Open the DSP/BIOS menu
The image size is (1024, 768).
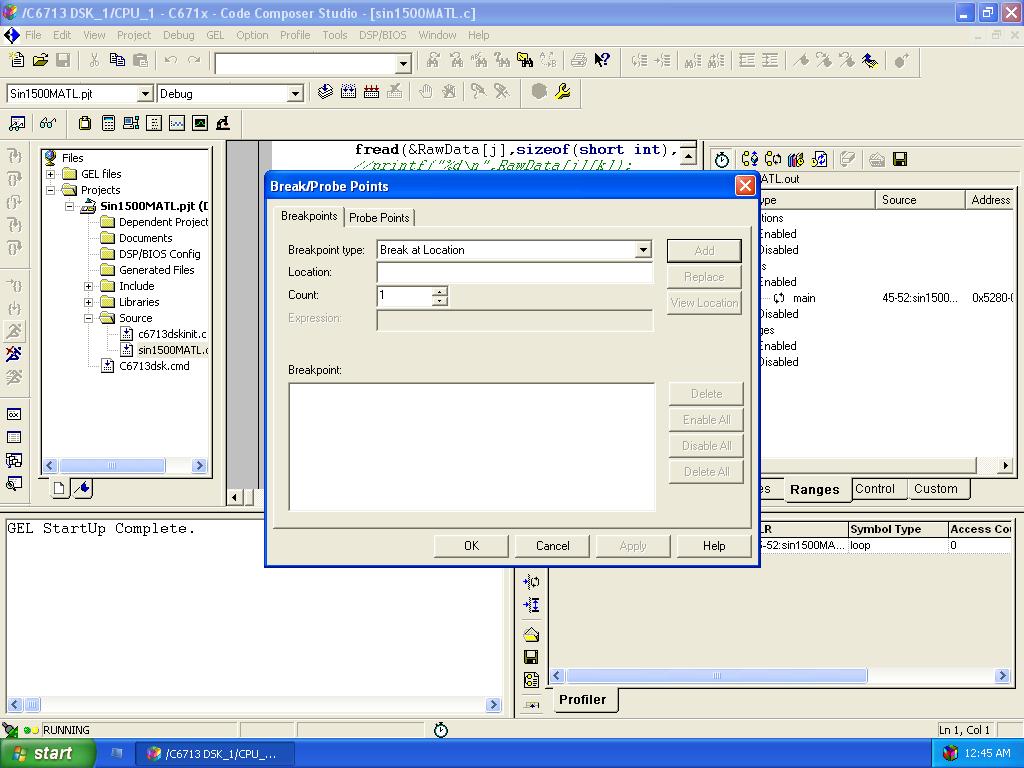382,35
